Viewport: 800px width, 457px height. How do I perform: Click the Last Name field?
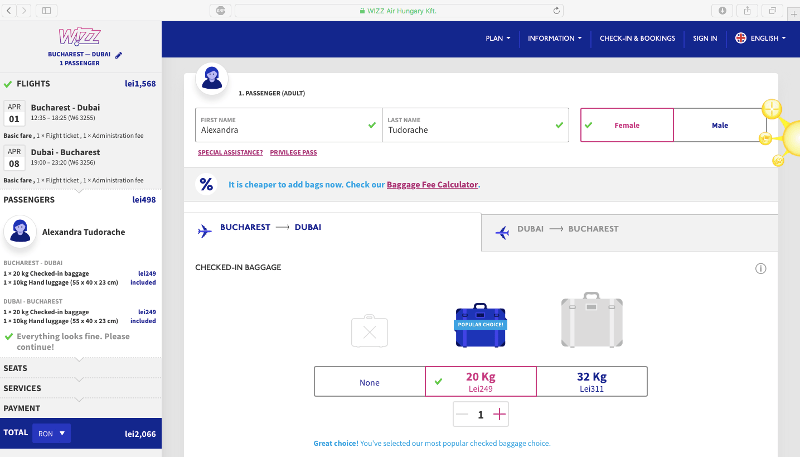point(476,125)
